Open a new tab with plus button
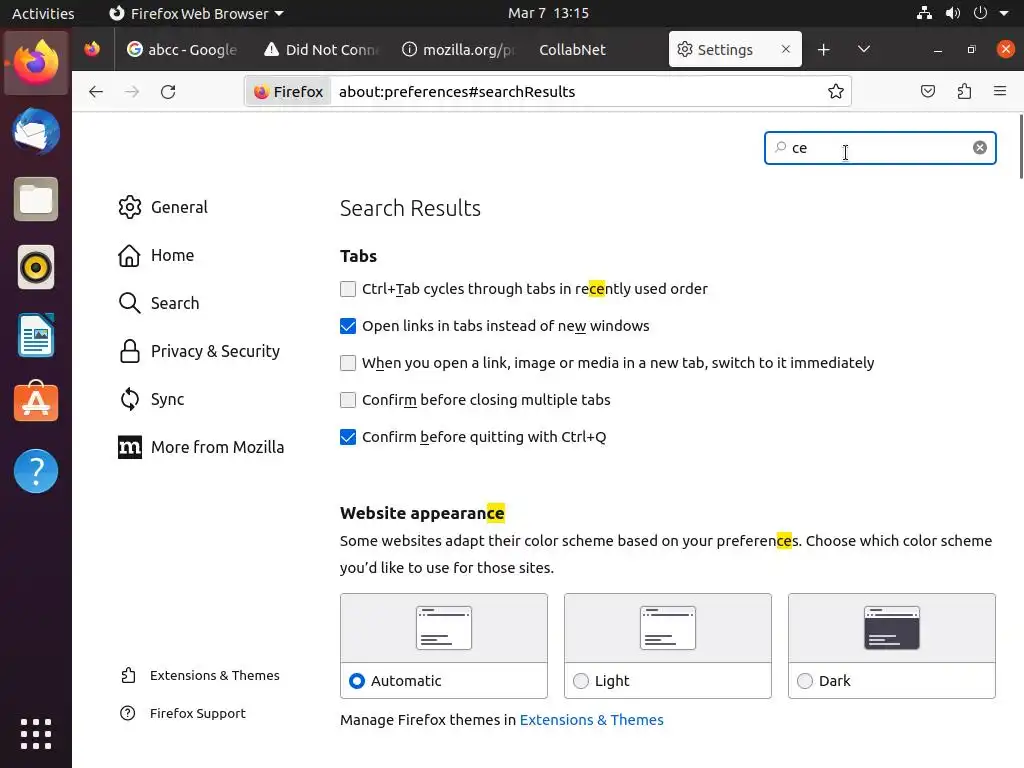This screenshot has height=768, width=1024. (x=823, y=50)
